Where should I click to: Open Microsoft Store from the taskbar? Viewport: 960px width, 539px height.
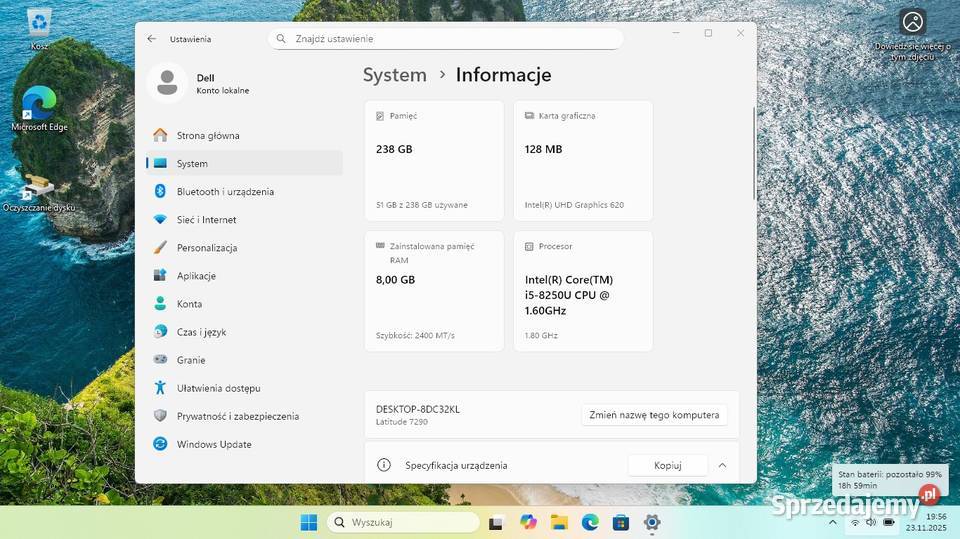pos(621,522)
